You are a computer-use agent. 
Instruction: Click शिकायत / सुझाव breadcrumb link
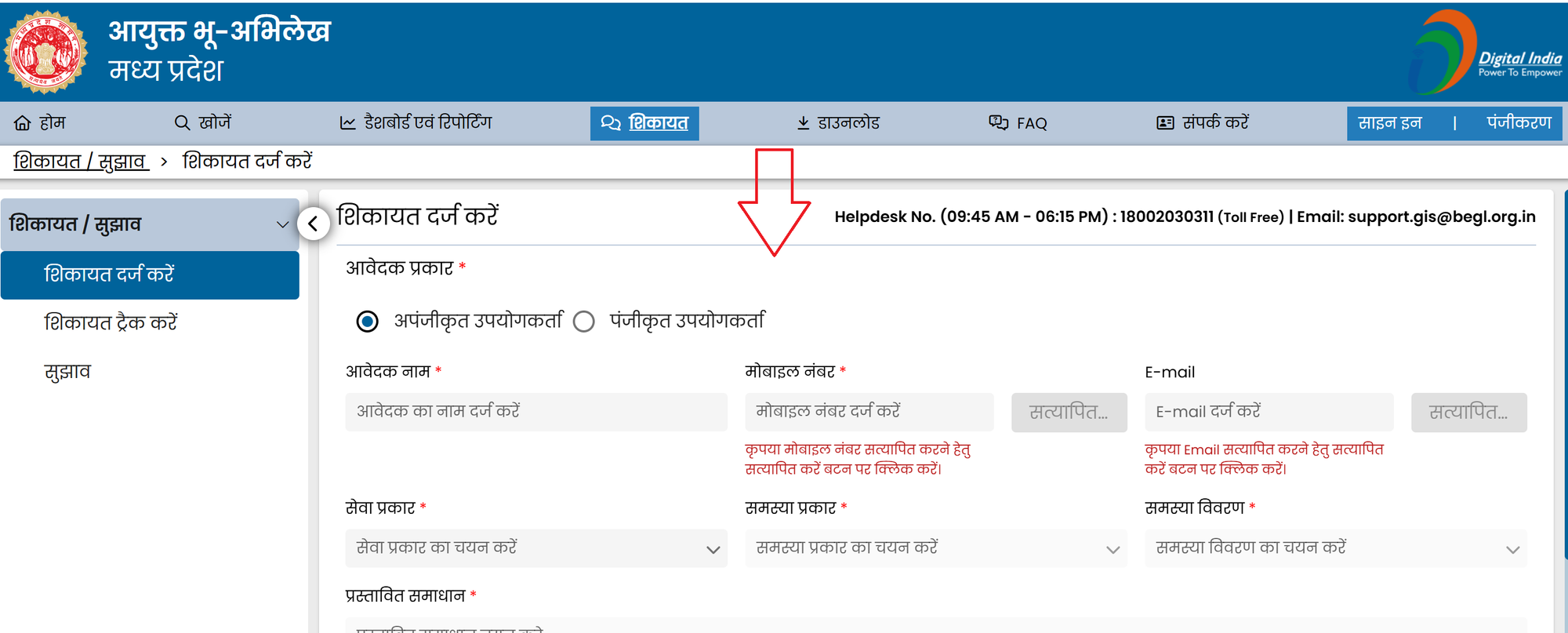[x=81, y=162]
